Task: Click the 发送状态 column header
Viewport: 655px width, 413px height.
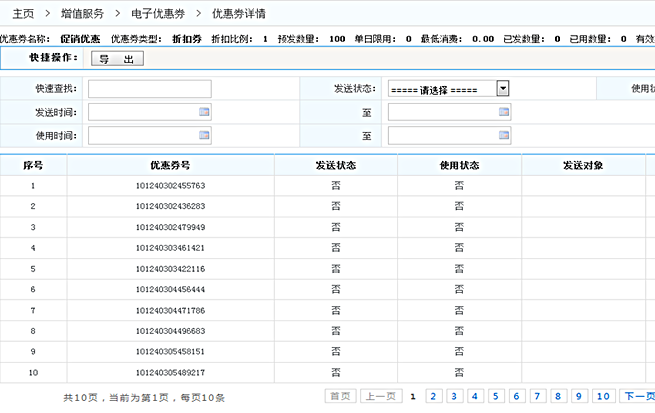Action: pyautogui.click(x=335, y=165)
